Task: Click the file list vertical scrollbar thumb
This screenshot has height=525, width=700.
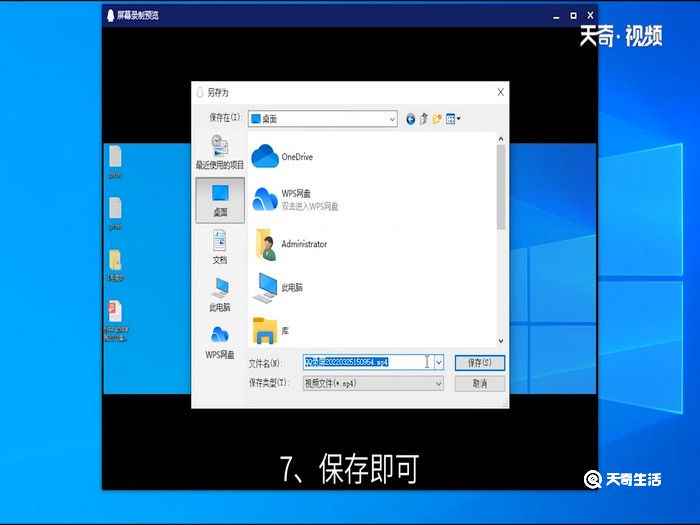Action: click(501, 187)
